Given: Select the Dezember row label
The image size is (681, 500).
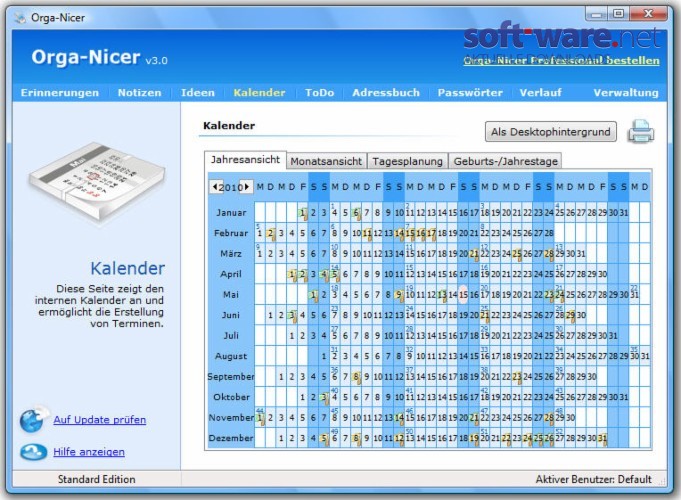Looking at the screenshot, I should click(x=231, y=438).
